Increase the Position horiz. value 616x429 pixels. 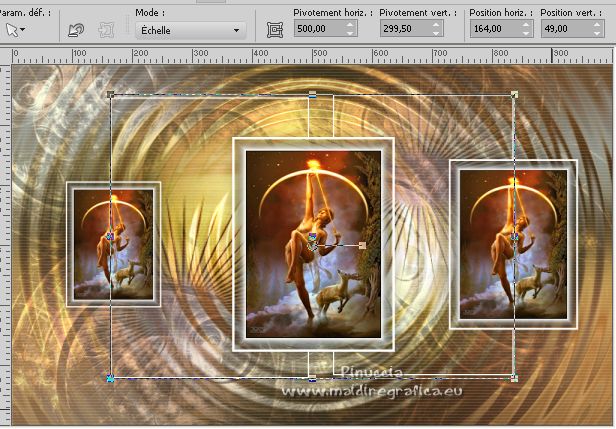coord(526,25)
